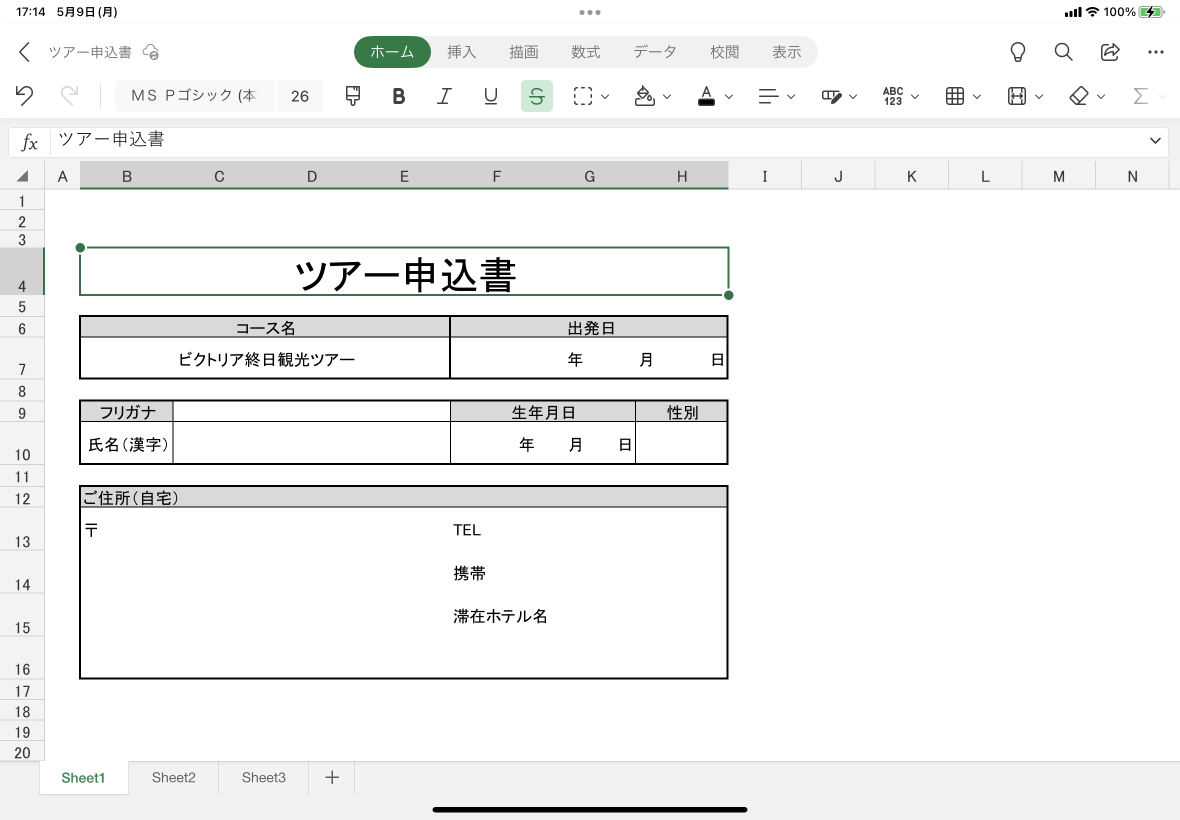This screenshot has width=1180, height=820.
Task: Change the font size value 26
Action: pyautogui.click(x=300, y=96)
